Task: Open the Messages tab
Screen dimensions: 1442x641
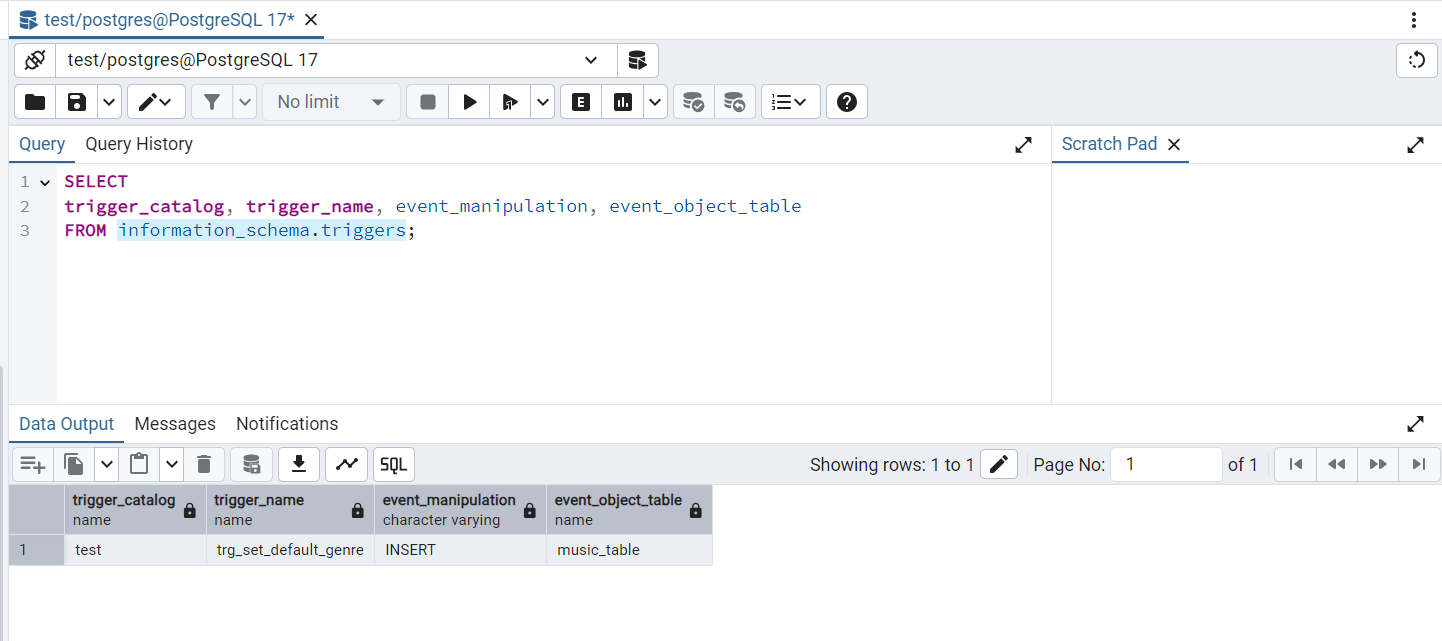Action: [x=175, y=424]
